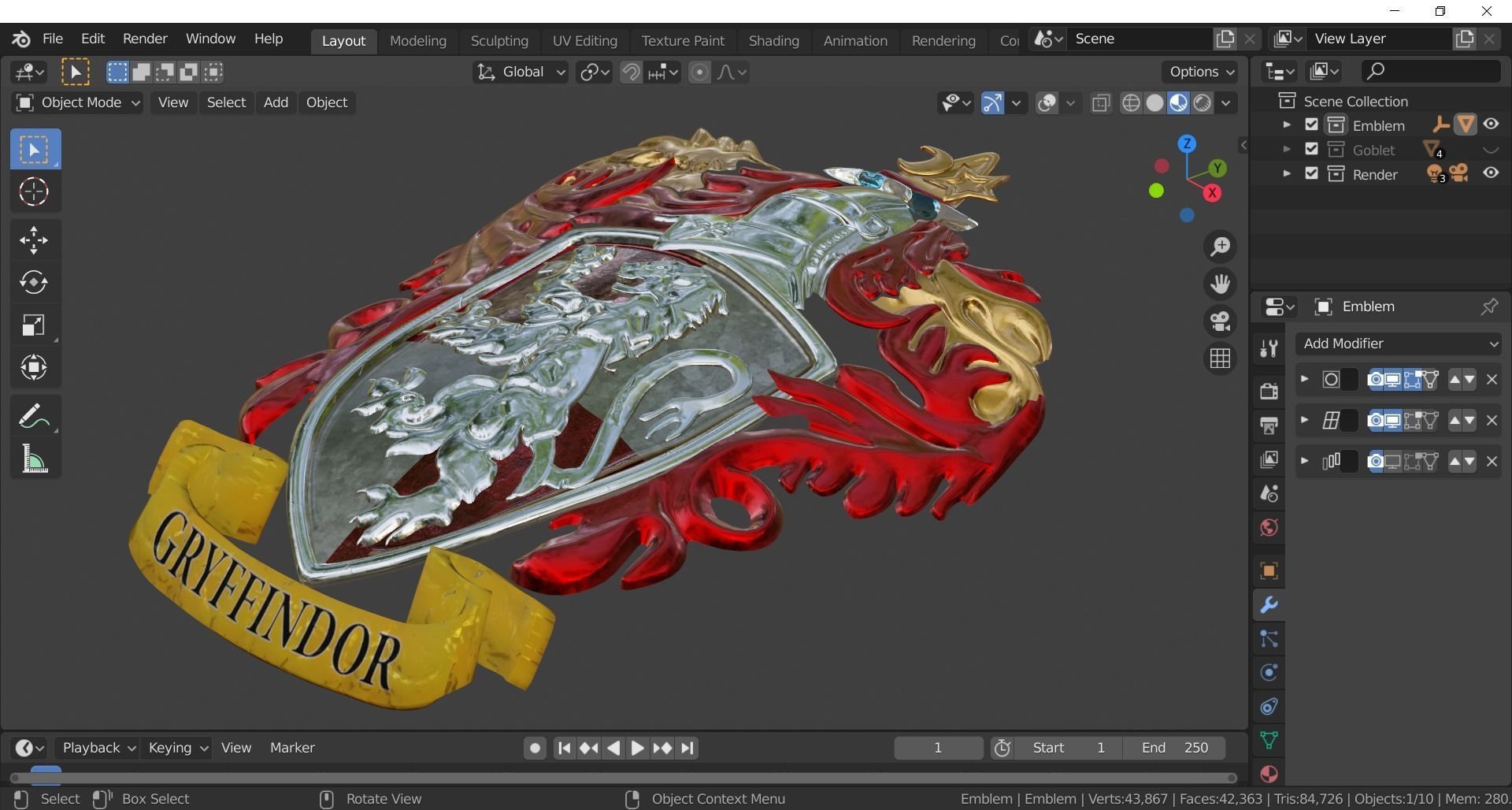Toggle snapping magnet
Viewport: 1512px width, 810px height.
631,72
